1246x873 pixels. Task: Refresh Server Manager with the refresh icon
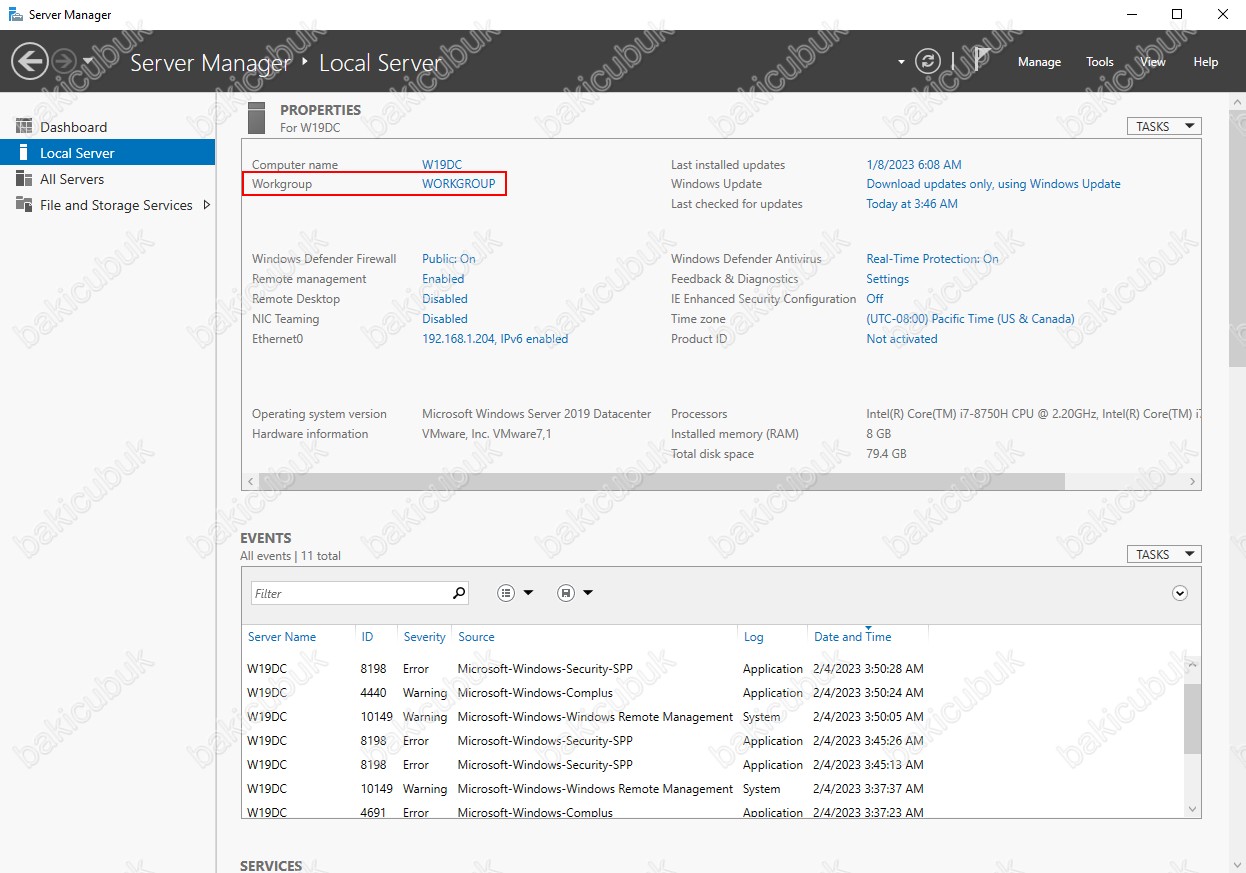tap(928, 62)
